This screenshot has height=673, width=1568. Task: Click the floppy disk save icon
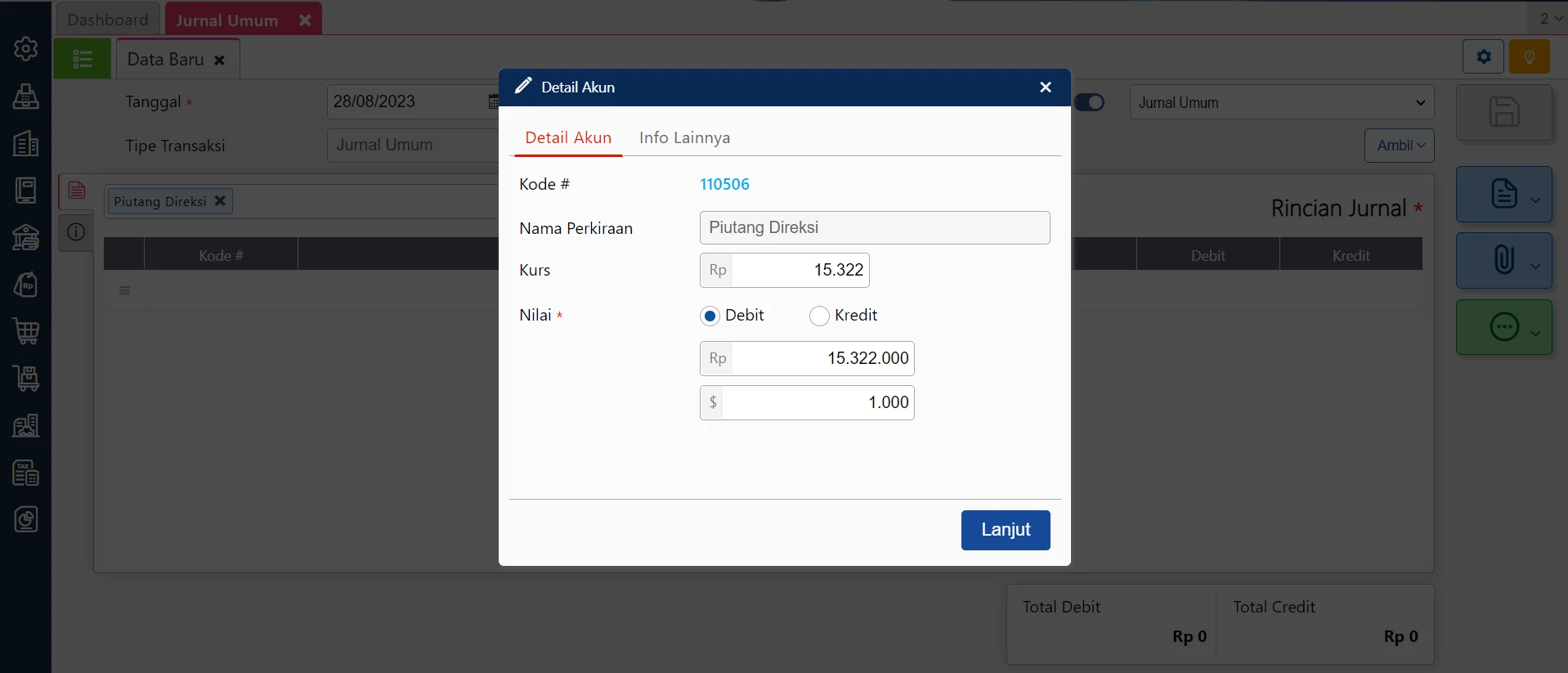pos(1503,112)
